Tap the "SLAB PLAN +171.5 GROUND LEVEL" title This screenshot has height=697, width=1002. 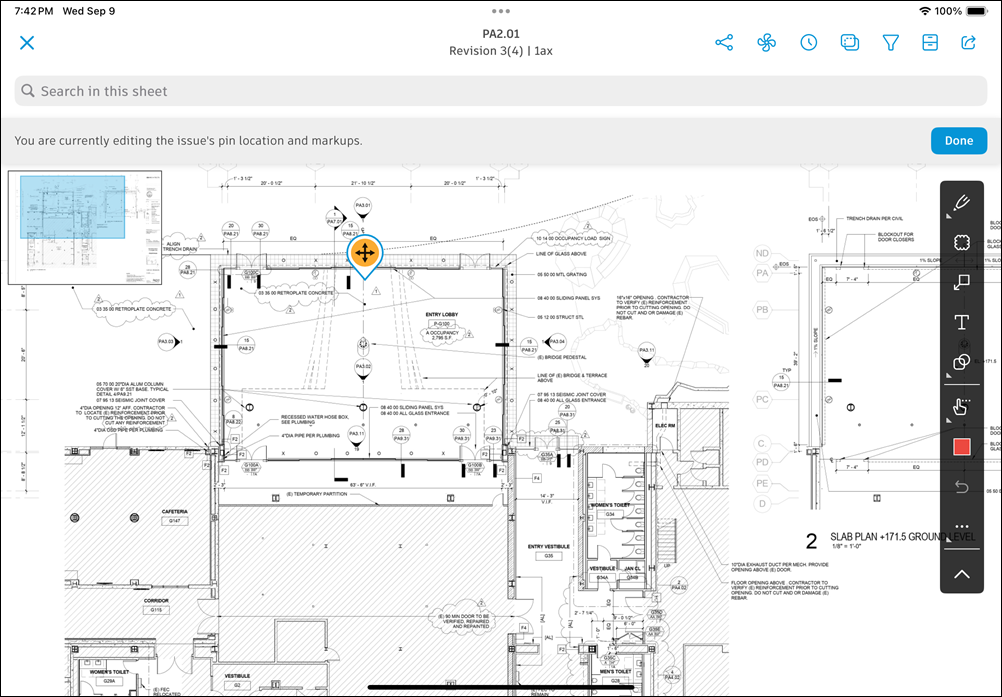tap(902, 537)
